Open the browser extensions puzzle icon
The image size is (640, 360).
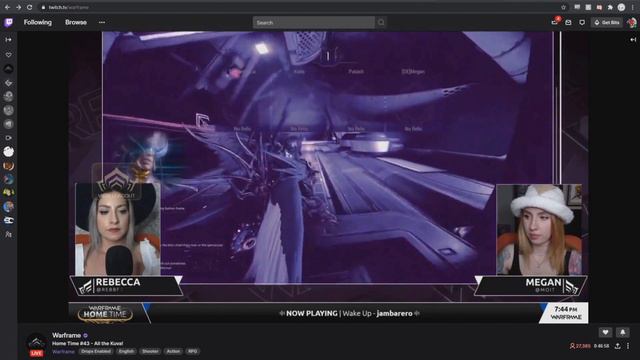tap(610, 7)
